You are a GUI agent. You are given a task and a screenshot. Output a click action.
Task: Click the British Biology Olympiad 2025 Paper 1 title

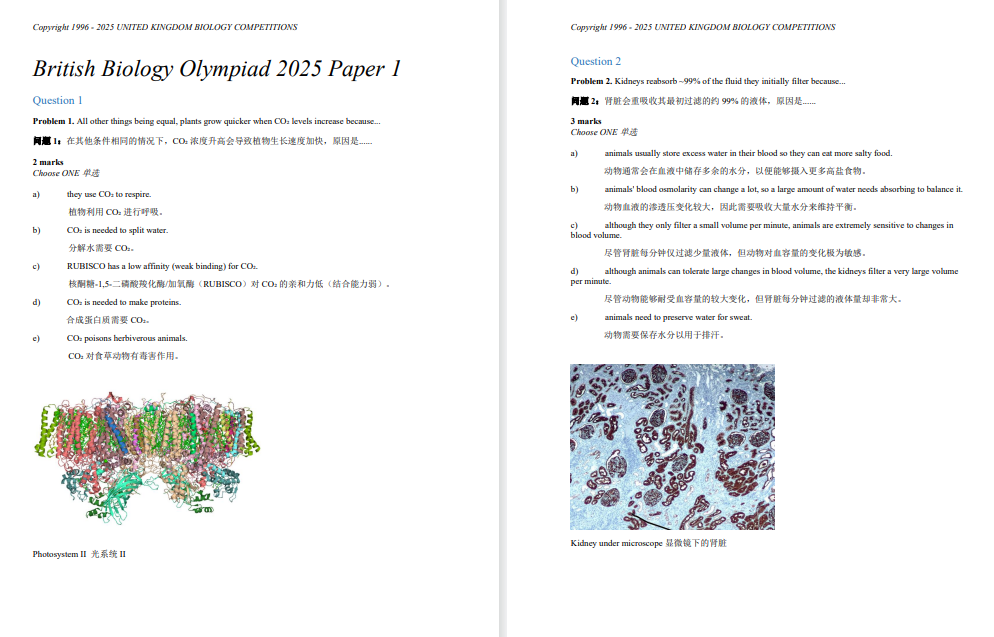point(217,69)
